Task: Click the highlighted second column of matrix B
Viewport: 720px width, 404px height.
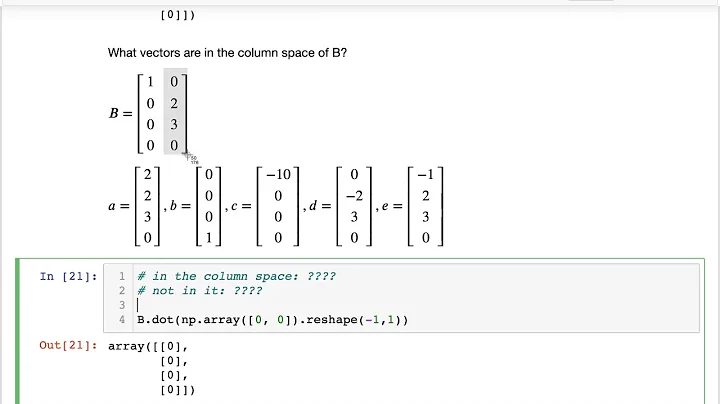Action: pos(174,112)
